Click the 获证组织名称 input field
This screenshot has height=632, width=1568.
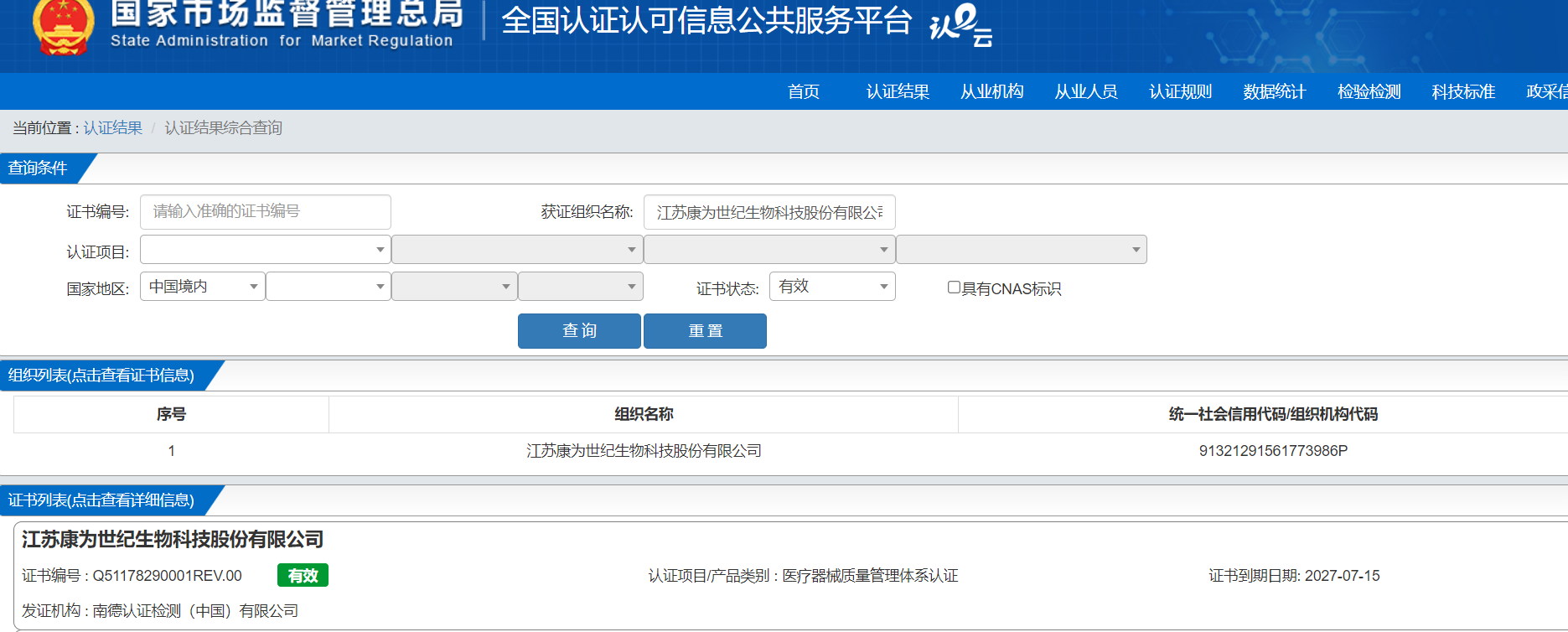(769, 212)
